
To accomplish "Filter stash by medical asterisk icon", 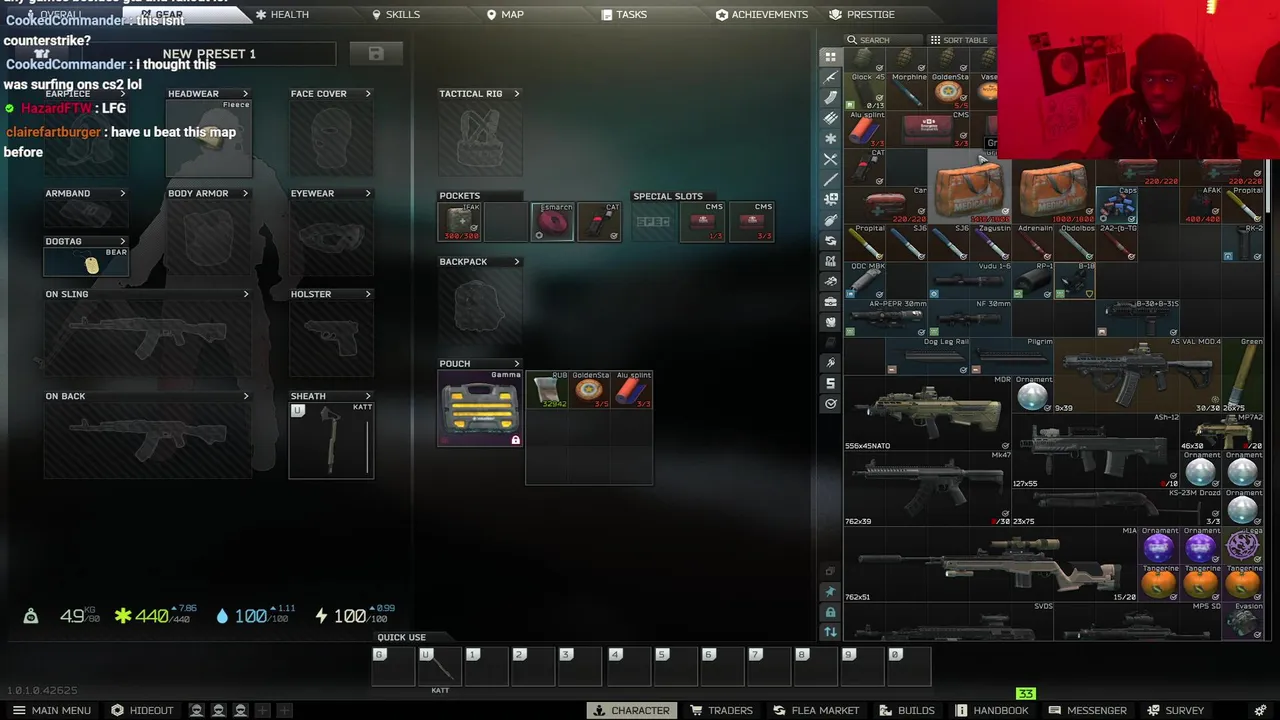I will point(830,139).
